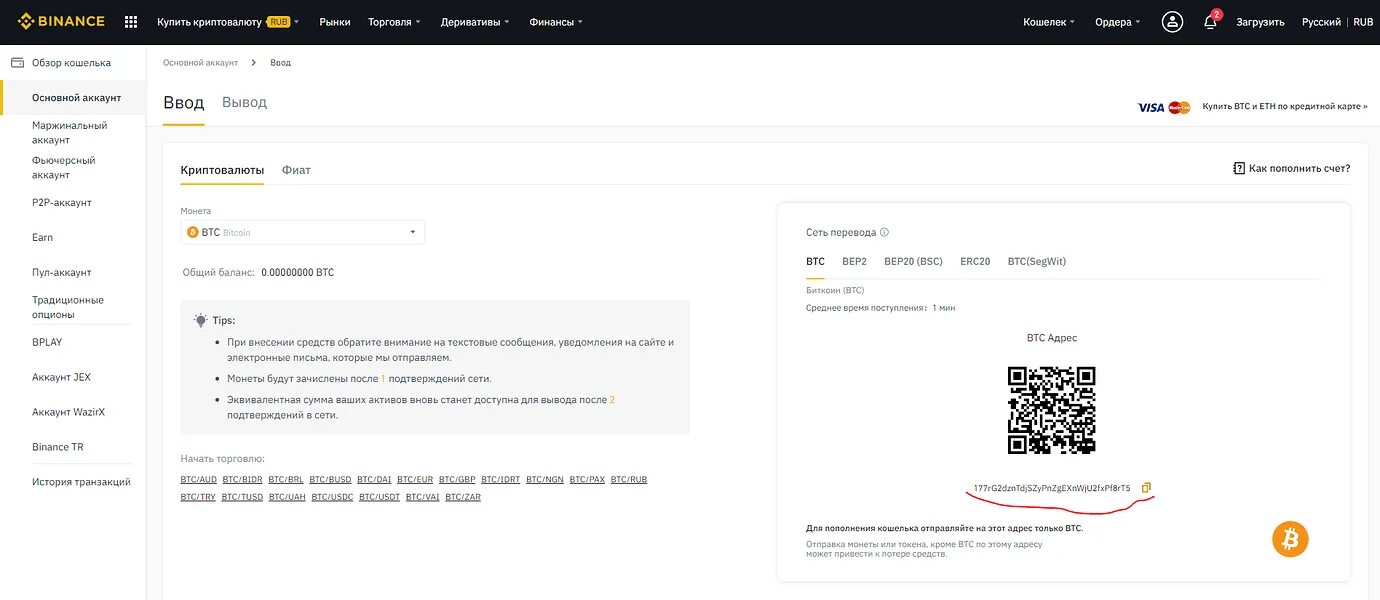Open the BTC/USDC trading pair

point(333,497)
